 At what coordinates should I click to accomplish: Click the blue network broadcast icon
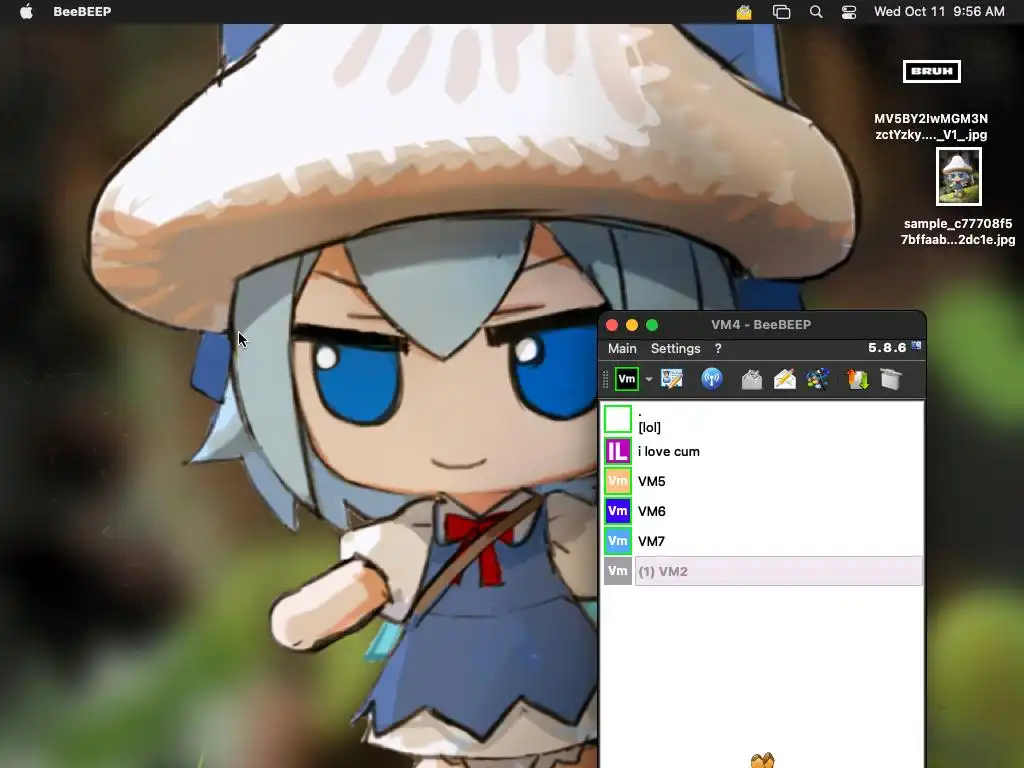(712, 379)
